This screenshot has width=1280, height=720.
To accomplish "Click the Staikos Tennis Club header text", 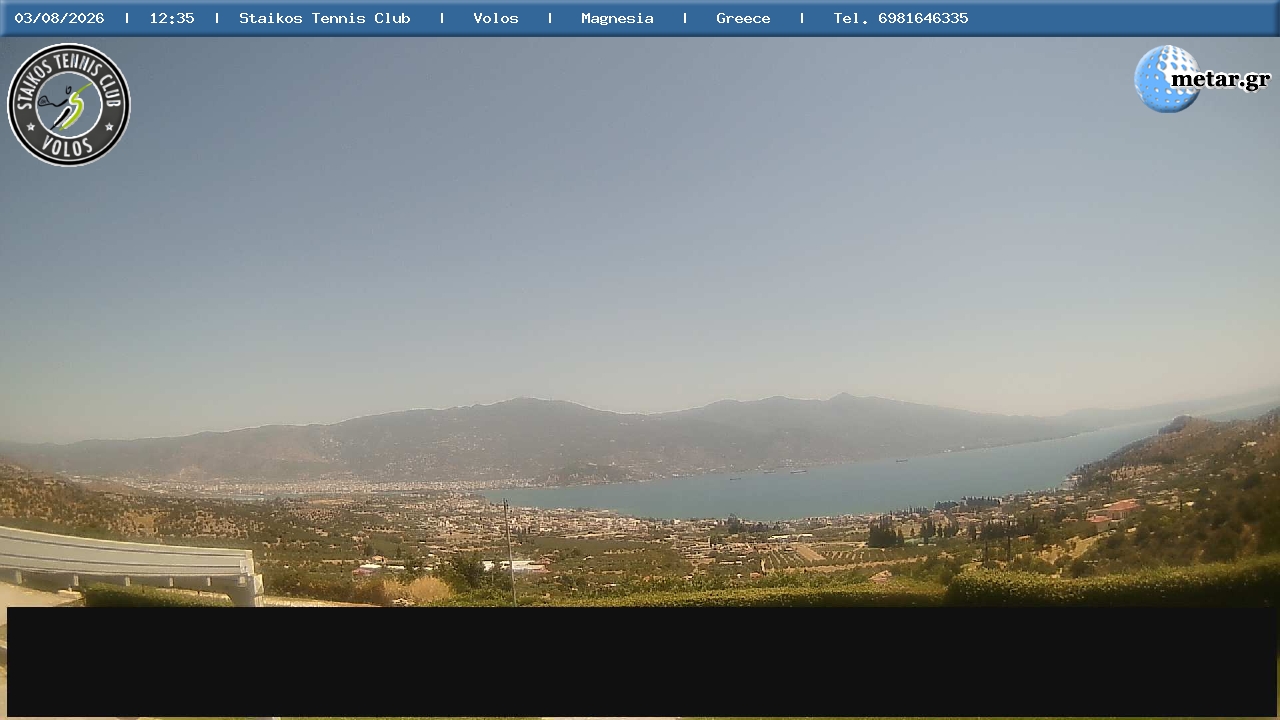I will pos(325,18).
